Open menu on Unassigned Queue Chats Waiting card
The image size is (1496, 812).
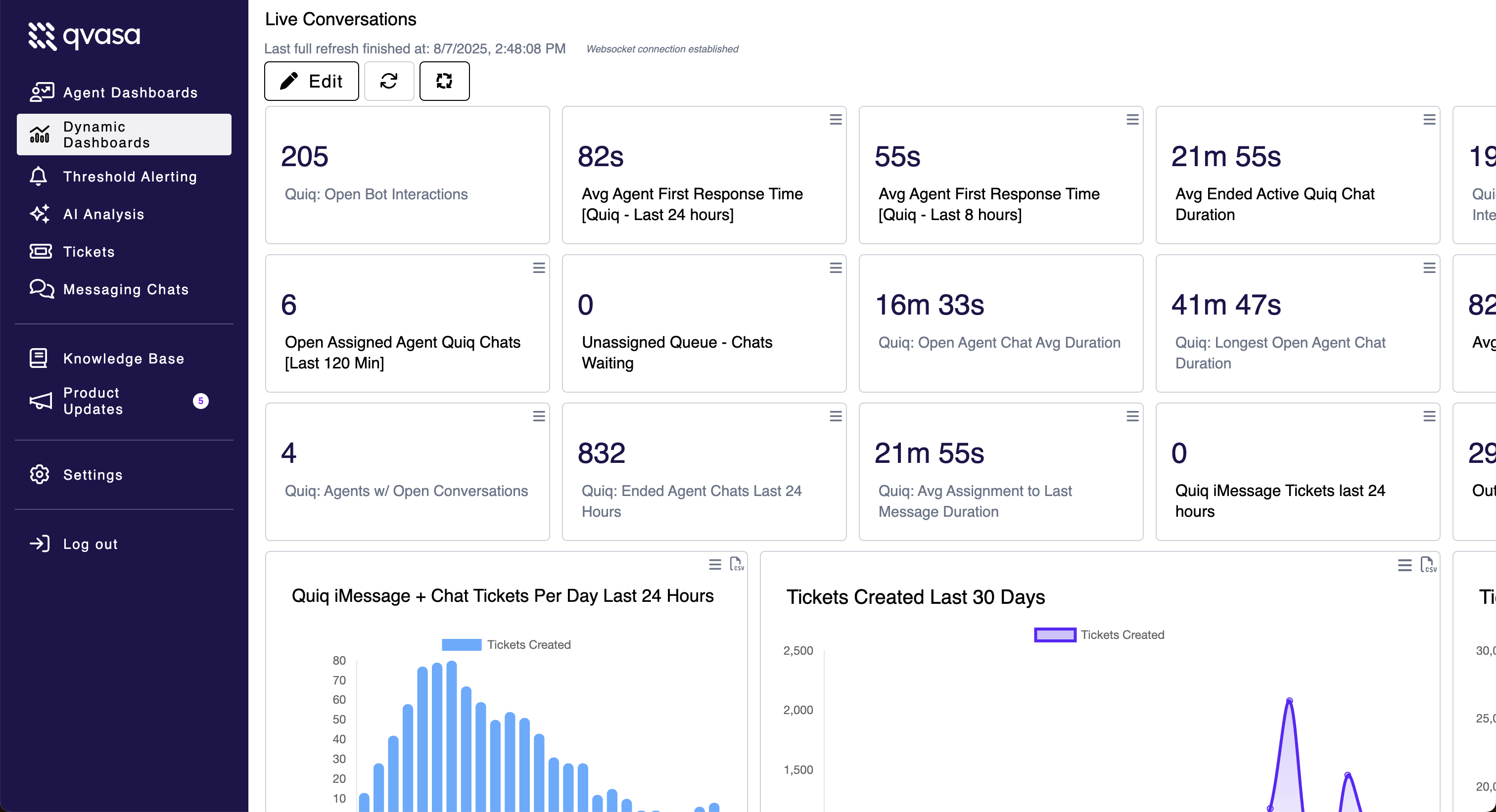(835, 268)
